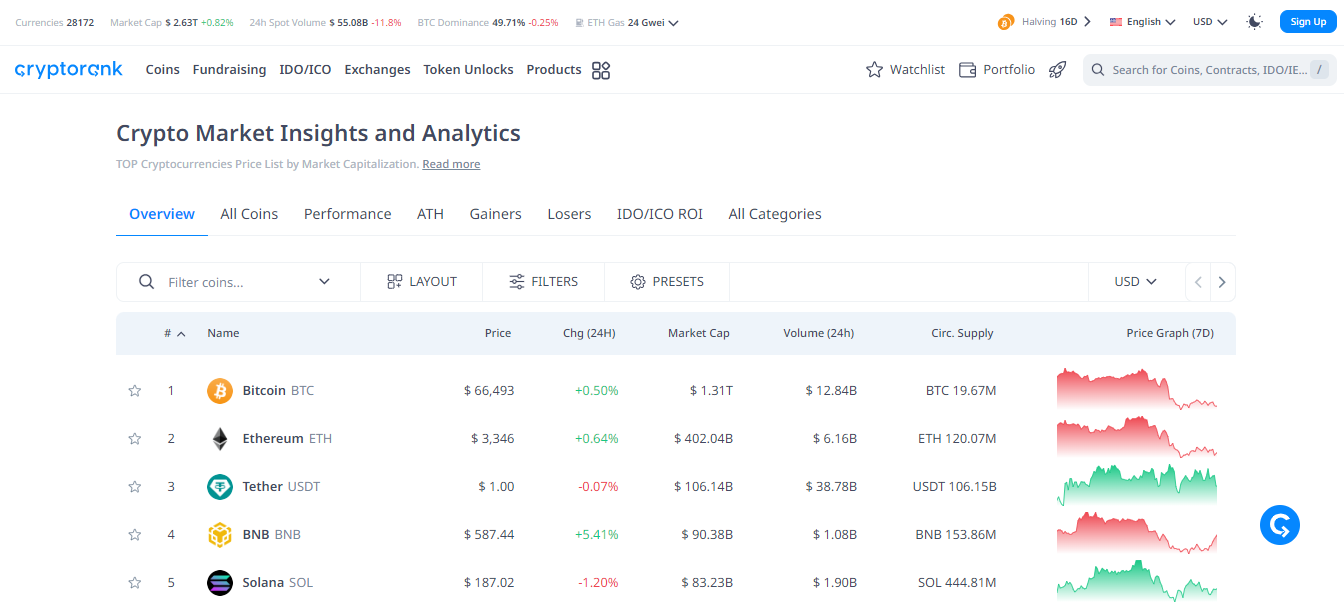Open the Token Unlocks menu

point(468,70)
